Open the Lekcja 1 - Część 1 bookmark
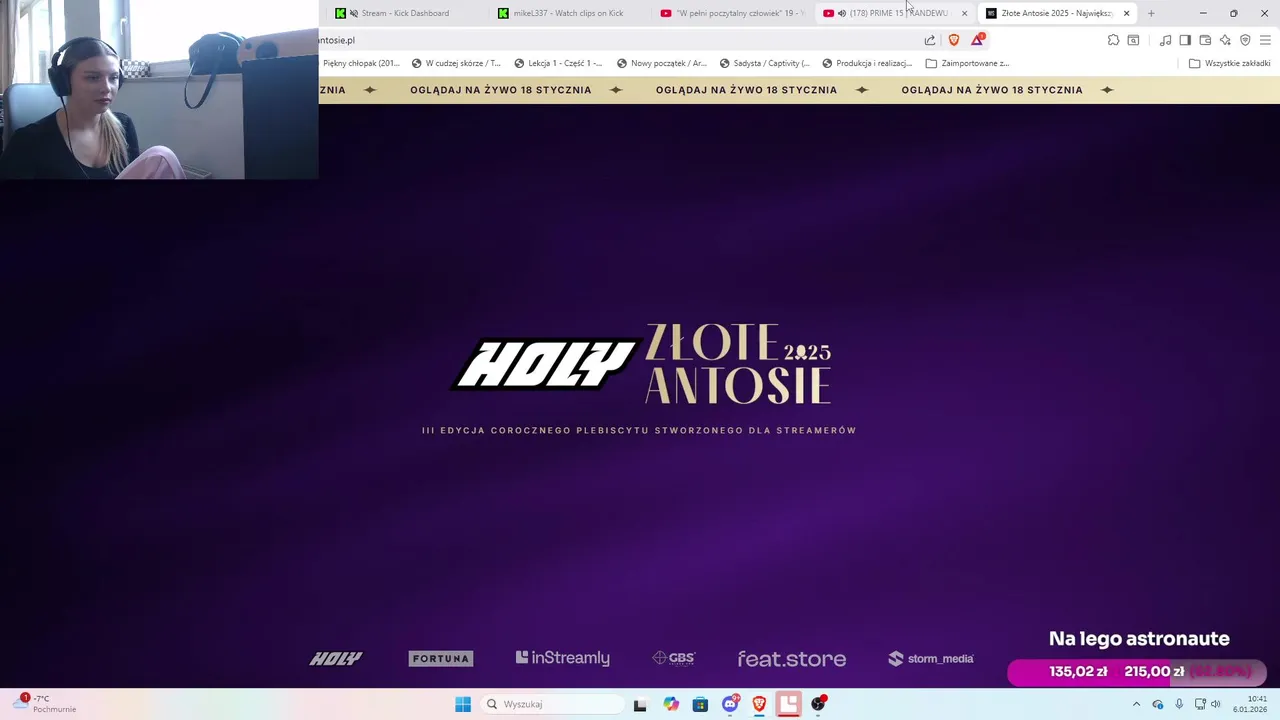 click(559, 63)
